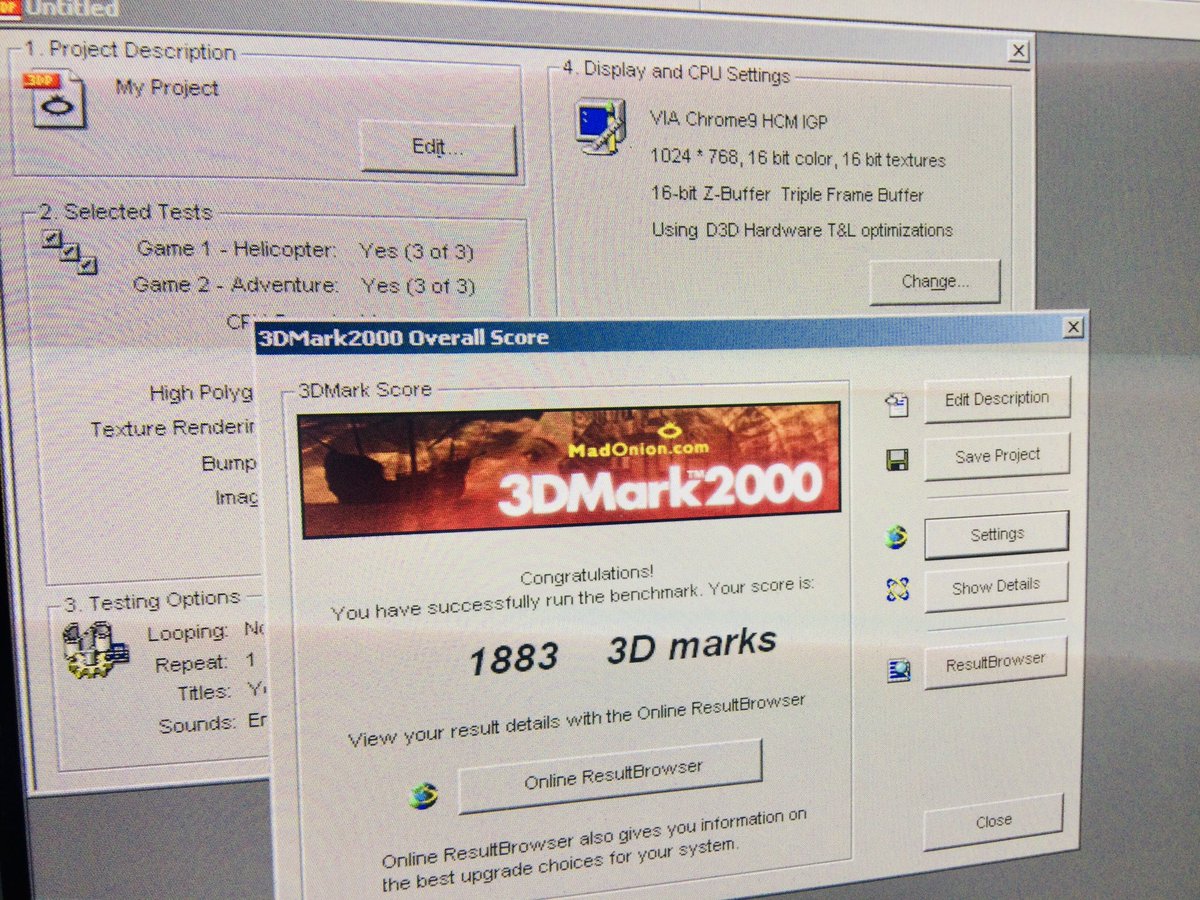Click the 'Untitled' window title
This screenshot has height=900, width=1200.
pyautogui.click(x=71, y=9)
